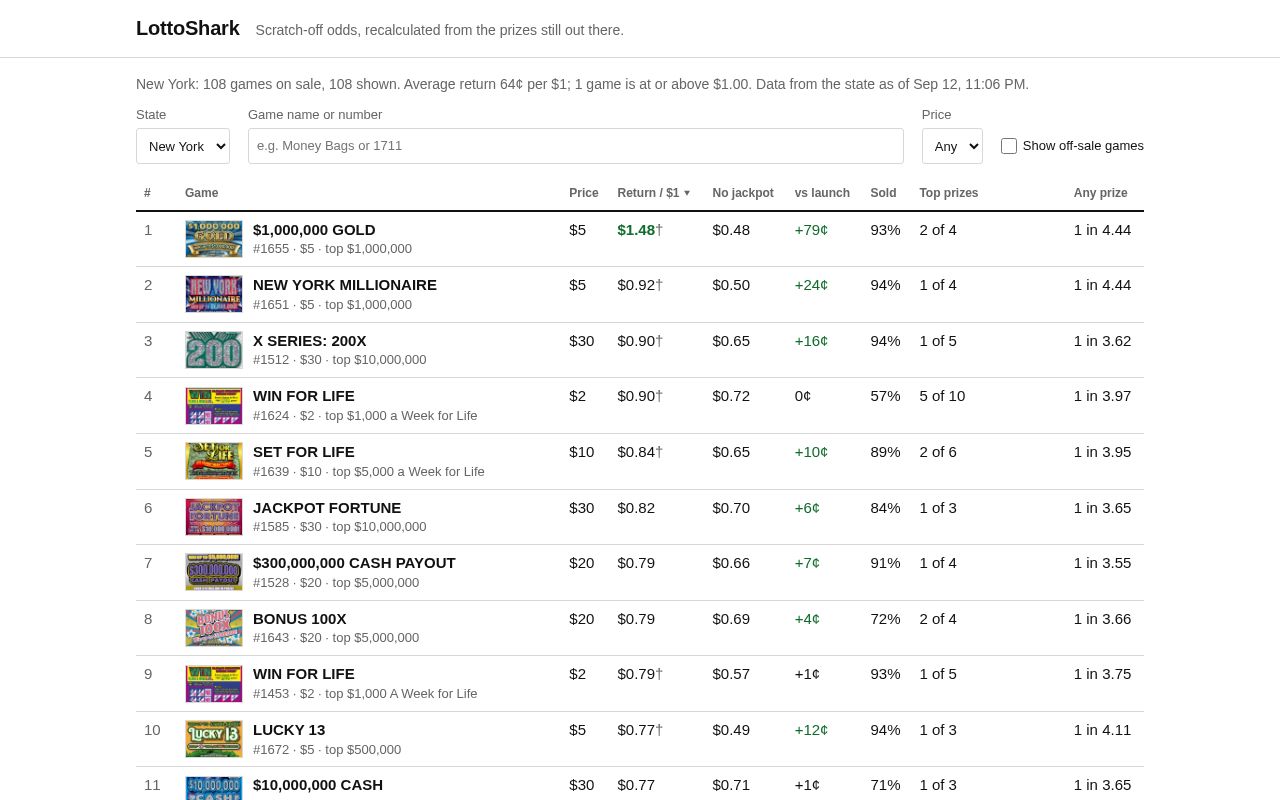The height and width of the screenshot is (800, 1280).
Task: Open the X SERIES: 200X ticket thumbnail
Action: click(214, 350)
